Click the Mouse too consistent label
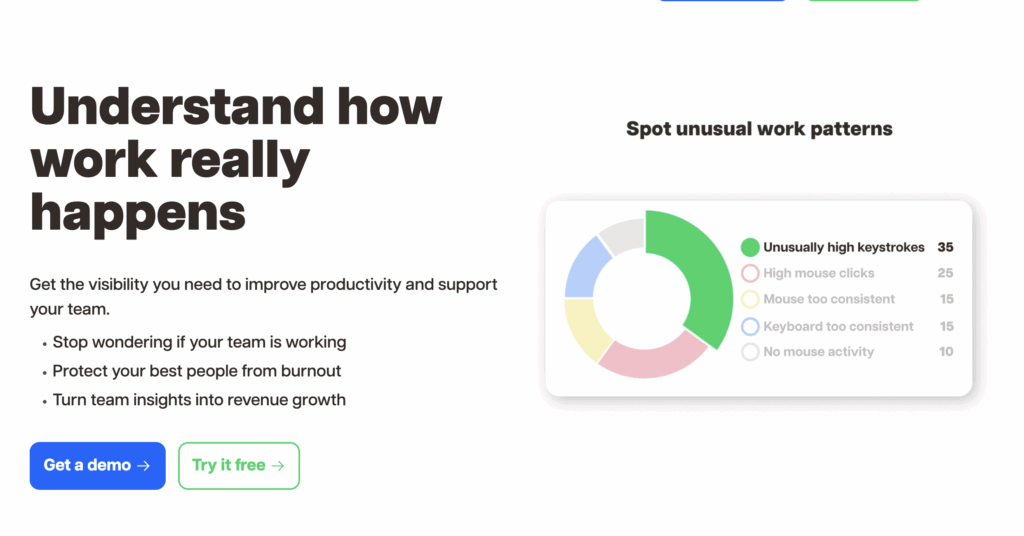This screenshot has width=1024, height=536. [x=829, y=299]
